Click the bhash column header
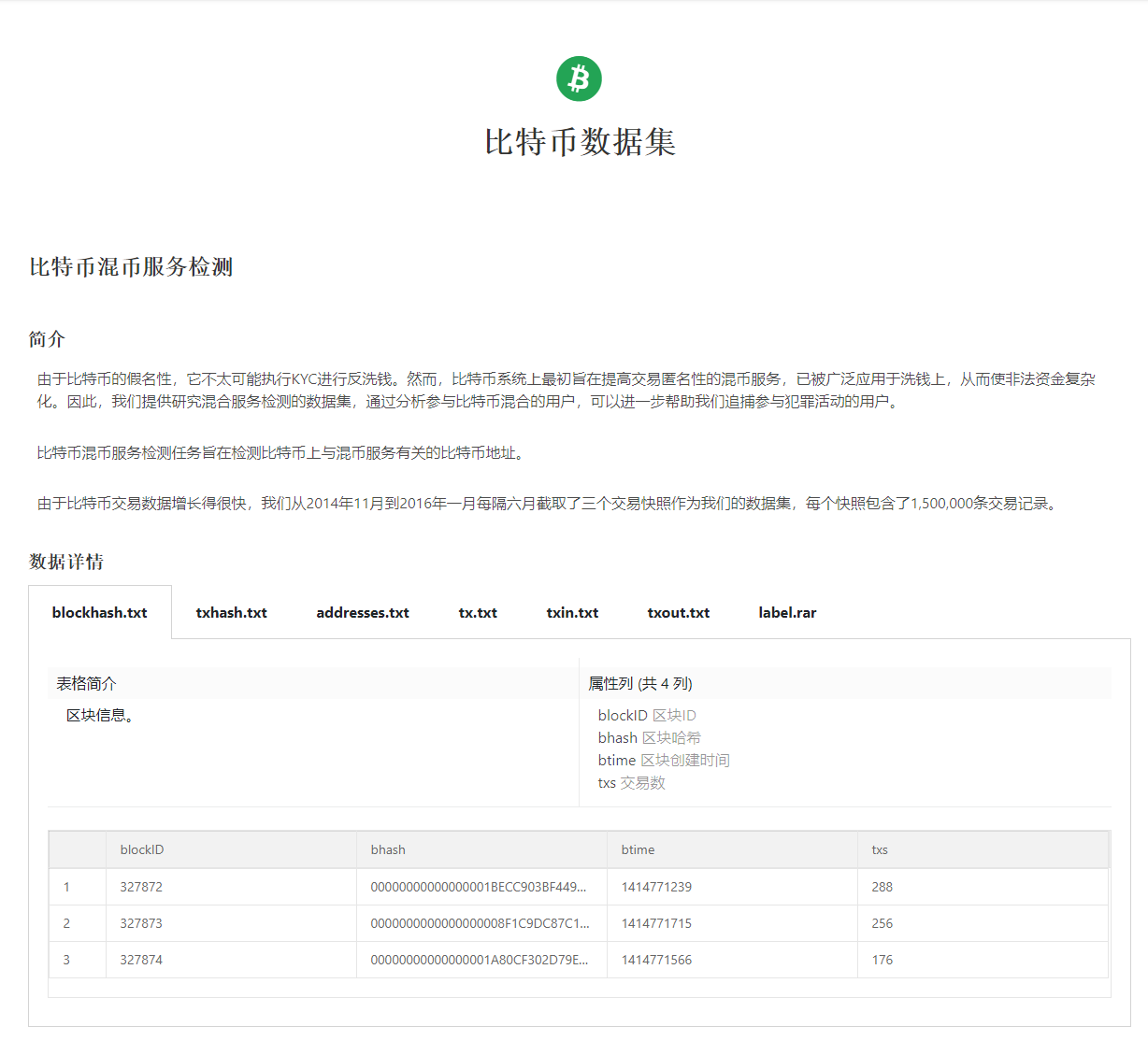This screenshot has width=1148, height=1055. [x=388, y=849]
